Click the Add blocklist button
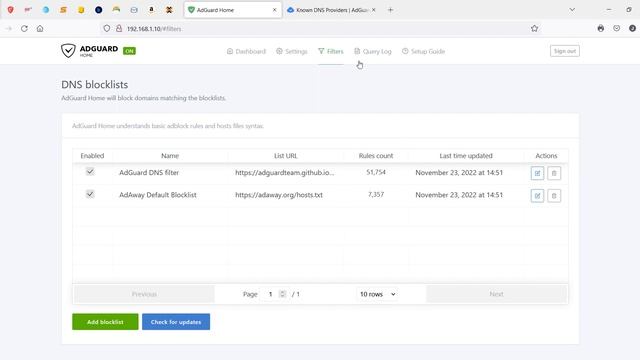This screenshot has width=640, height=360. pyautogui.click(x=105, y=322)
